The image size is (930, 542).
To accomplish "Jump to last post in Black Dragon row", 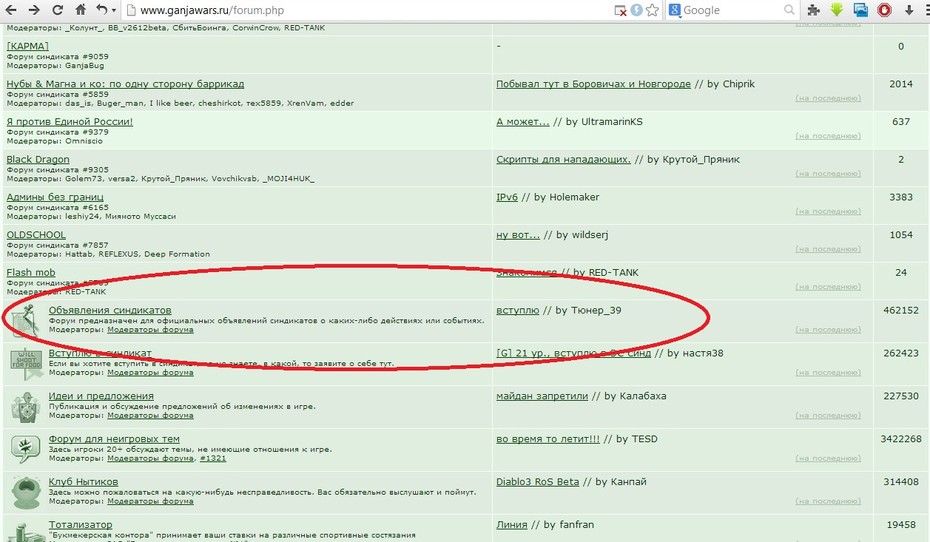I will pos(828,174).
